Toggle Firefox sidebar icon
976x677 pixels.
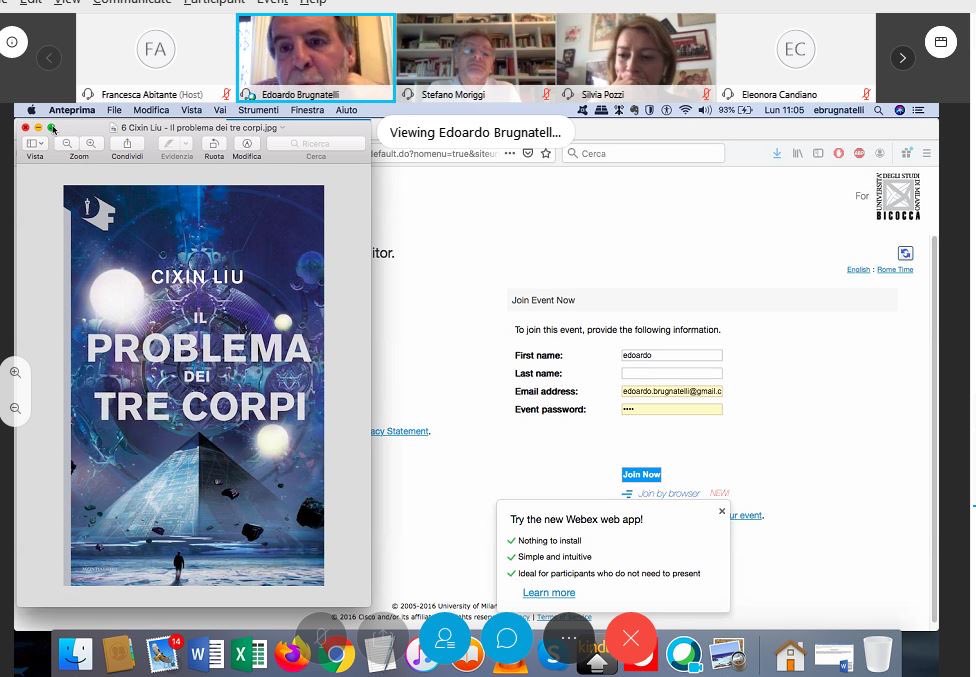click(818, 153)
